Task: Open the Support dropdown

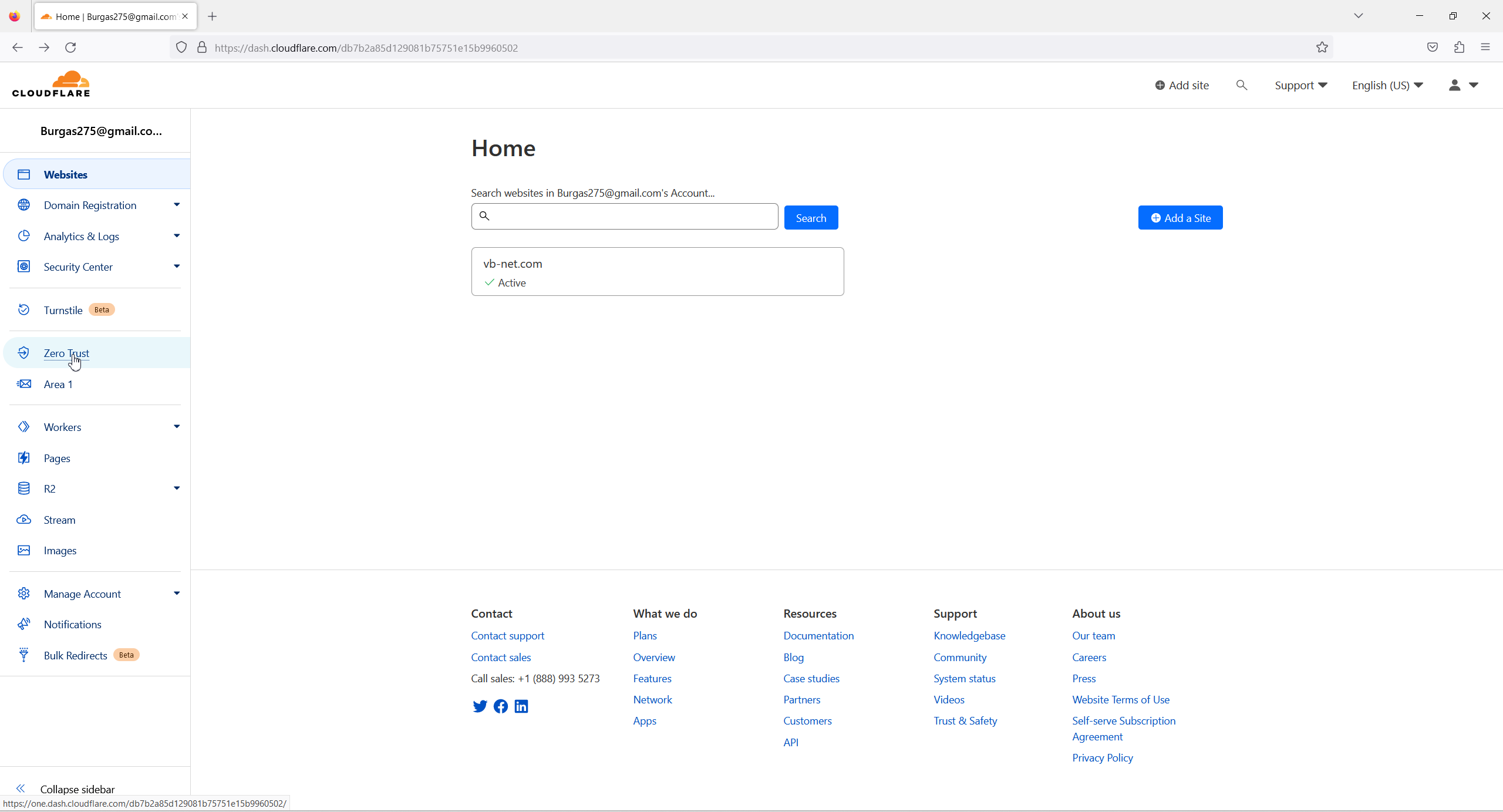Action: point(1300,85)
